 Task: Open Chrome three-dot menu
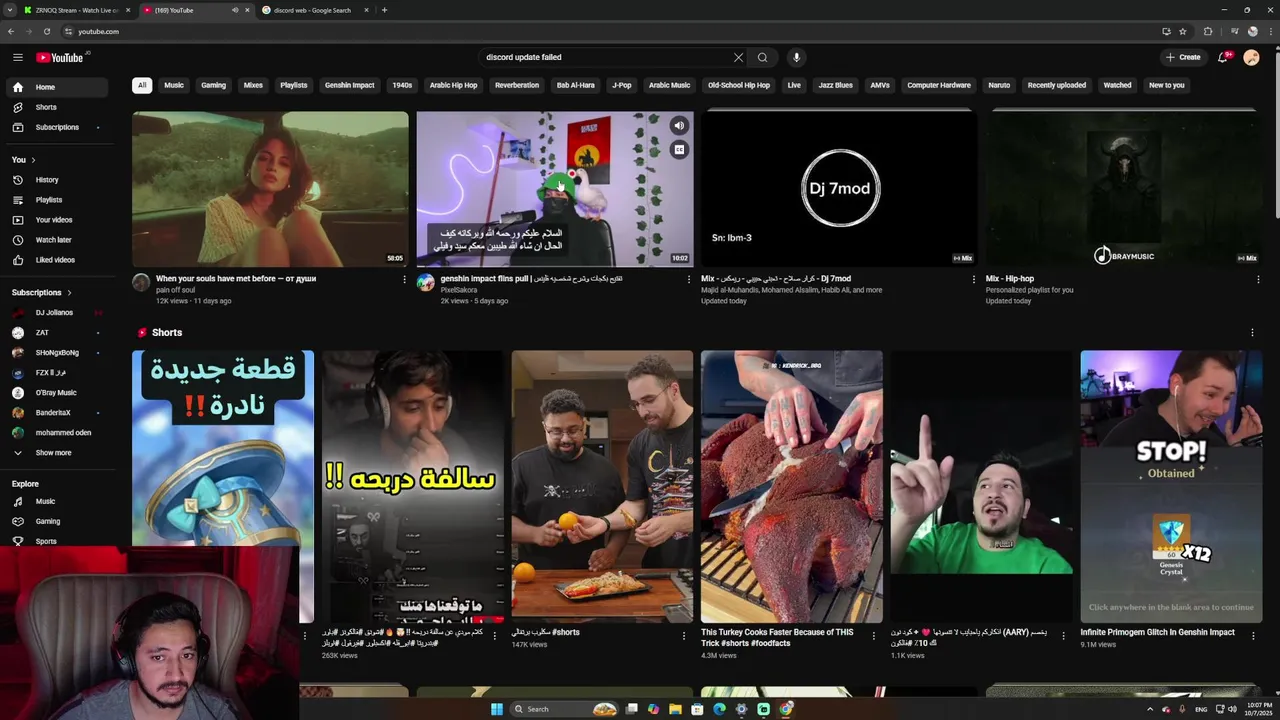[1269, 31]
